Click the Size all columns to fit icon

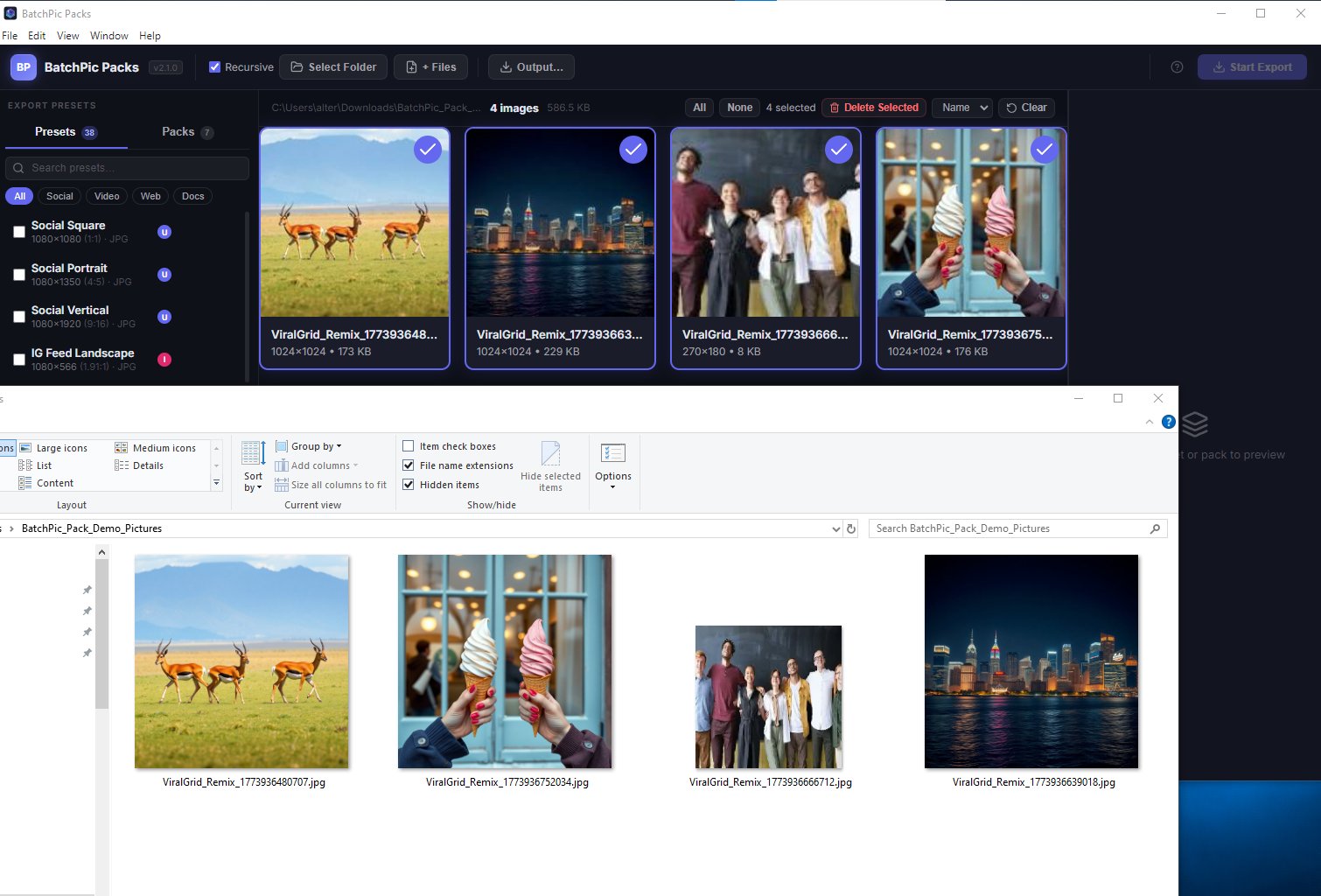282,485
